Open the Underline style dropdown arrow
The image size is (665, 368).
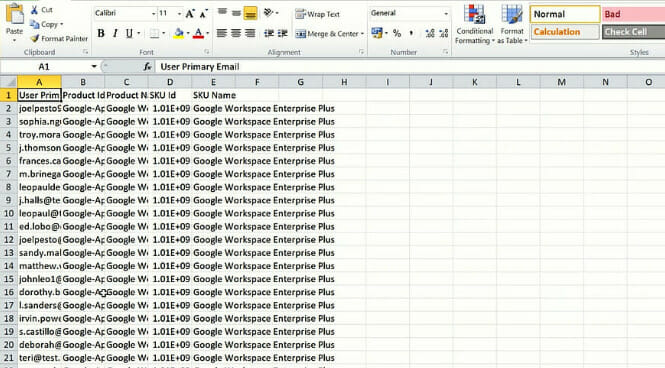point(138,33)
